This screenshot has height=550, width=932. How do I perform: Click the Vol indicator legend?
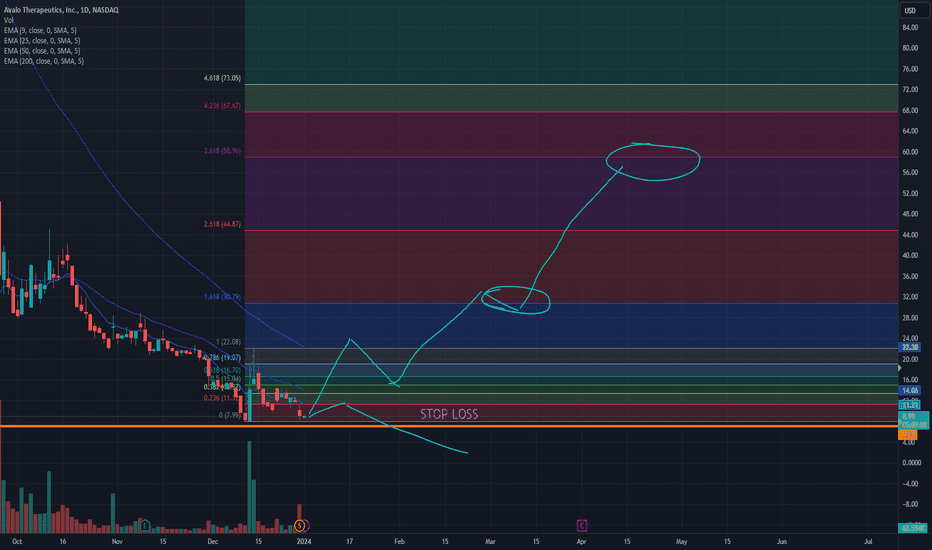(8, 20)
